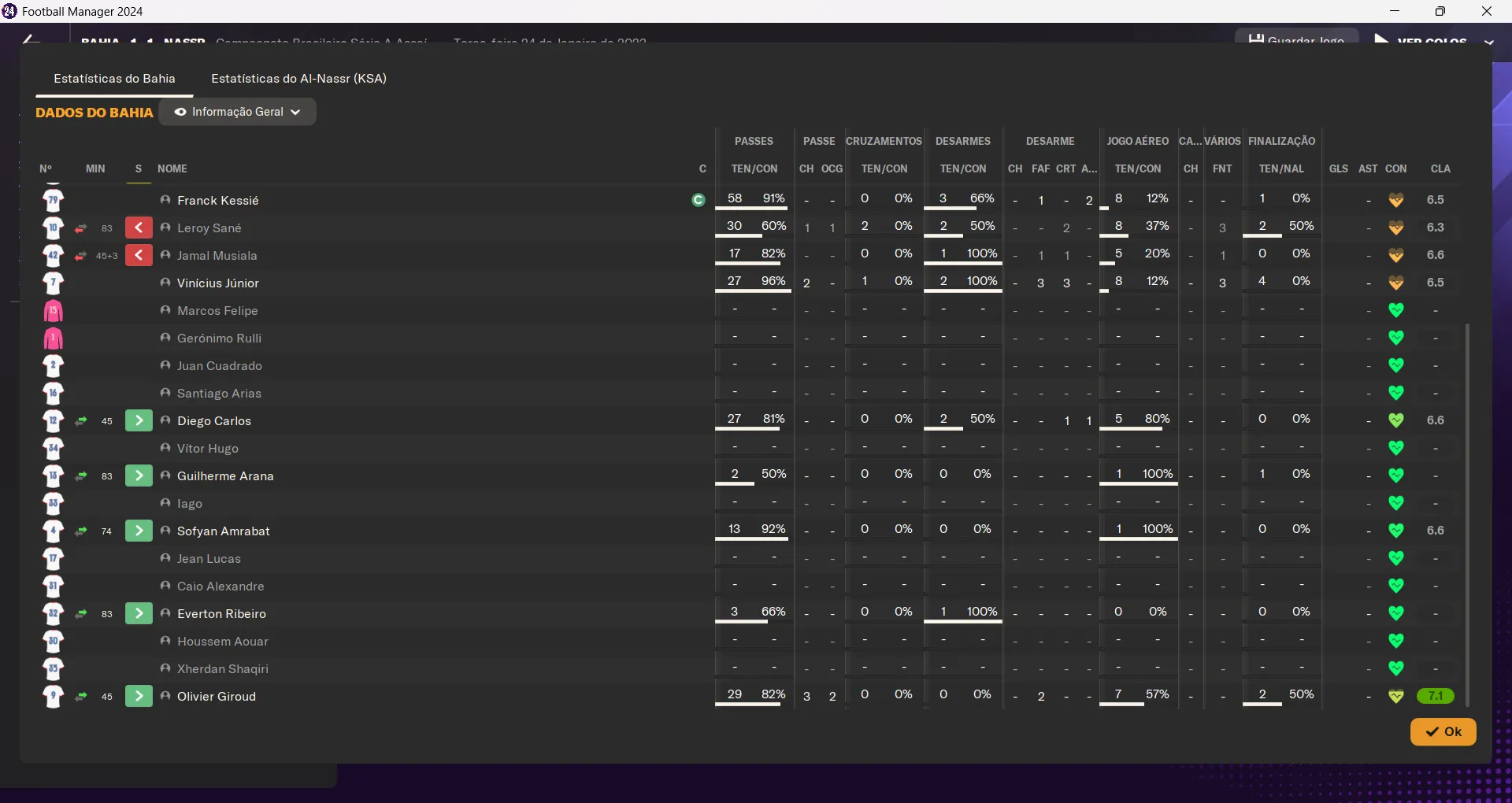Viewport: 1512px width, 803px height.
Task: Open Olivier Giroud player link
Action: (217, 697)
